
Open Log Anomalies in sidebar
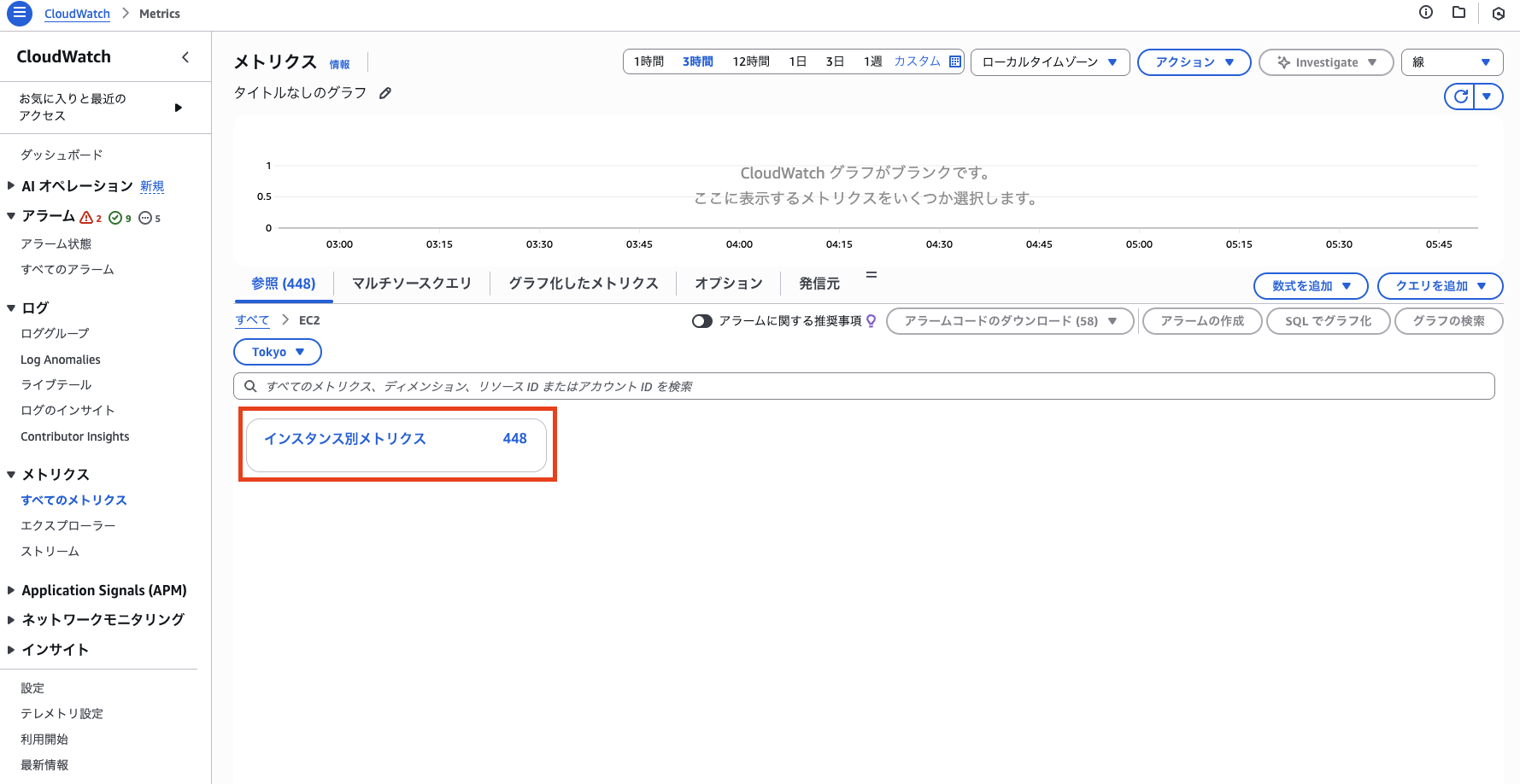click(x=61, y=360)
